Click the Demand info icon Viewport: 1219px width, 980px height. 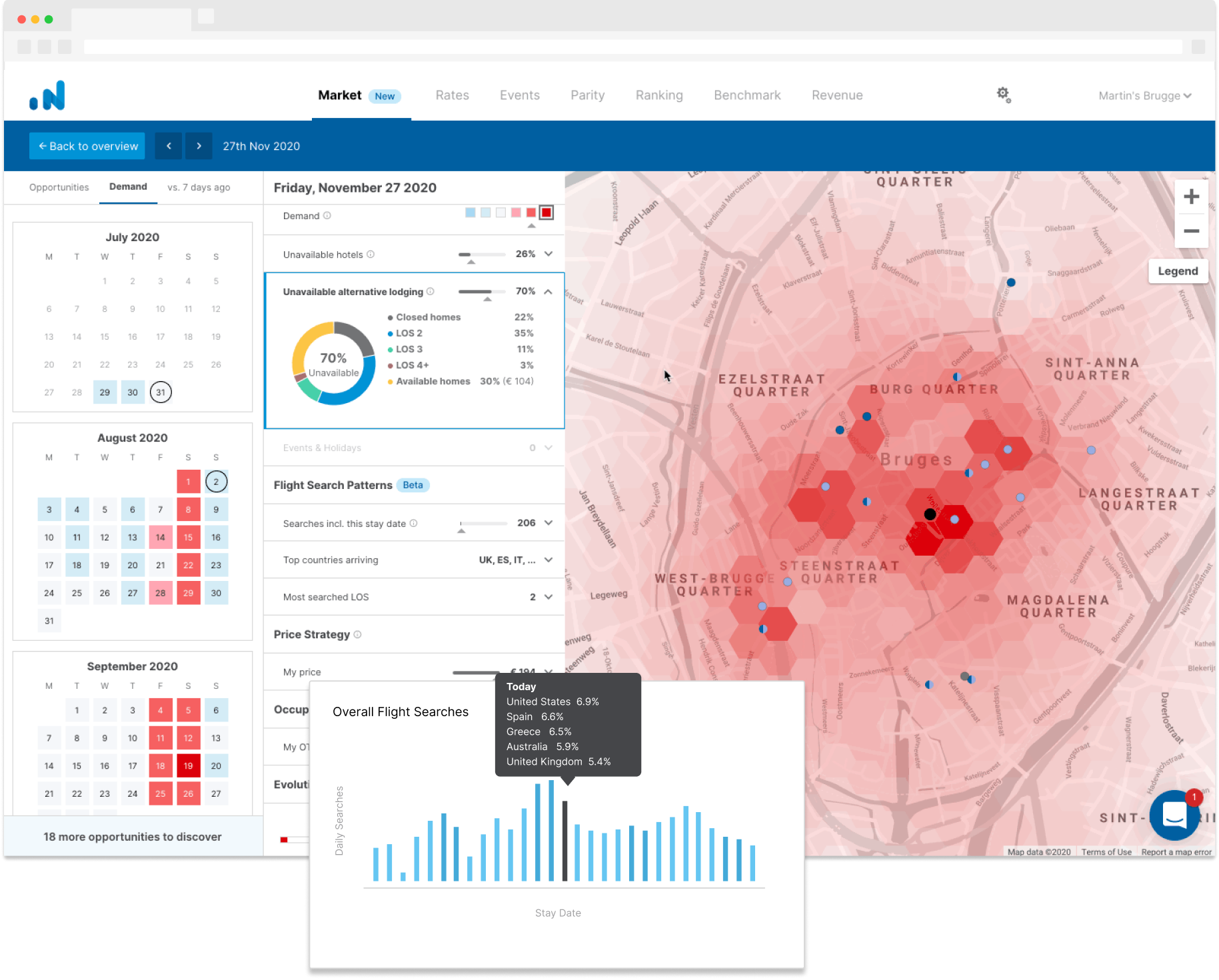point(327,215)
